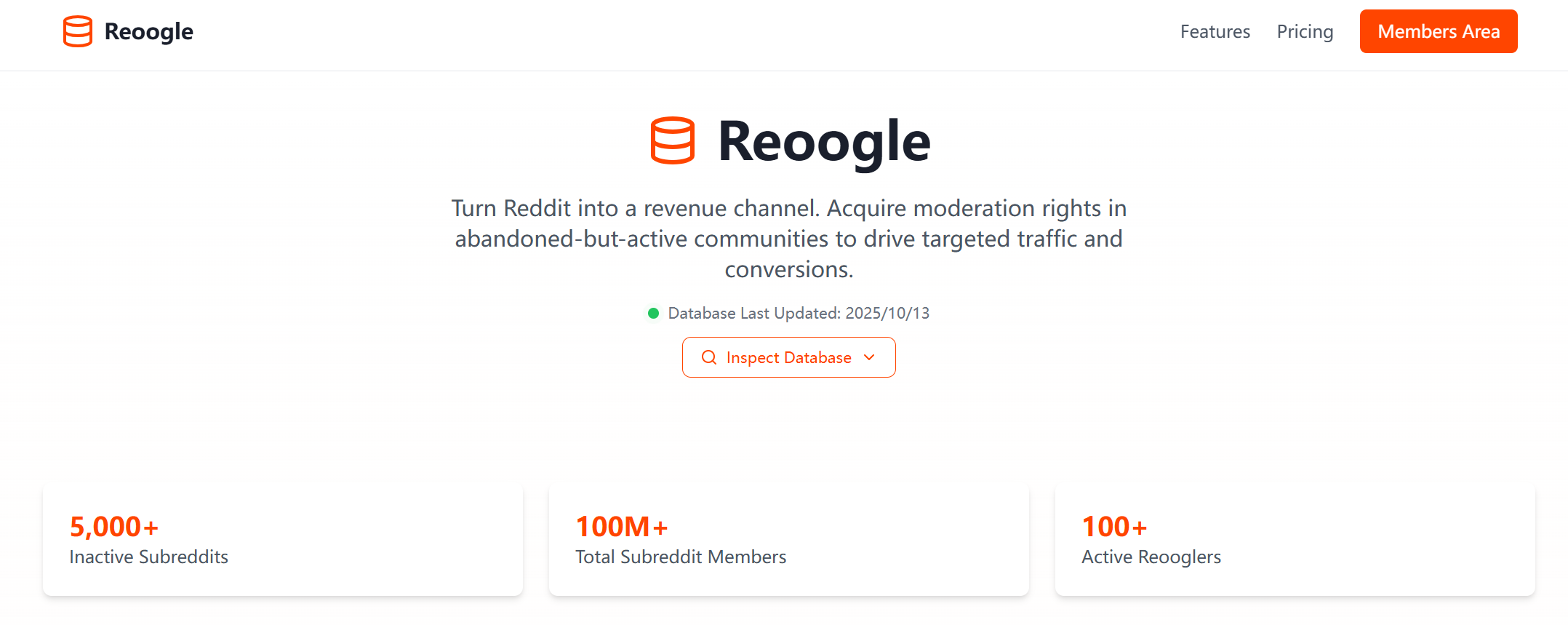Screen dimensions: 1568x625
Task: Click the 5,000+ statistic number
Action: click(x=114, y=527)
